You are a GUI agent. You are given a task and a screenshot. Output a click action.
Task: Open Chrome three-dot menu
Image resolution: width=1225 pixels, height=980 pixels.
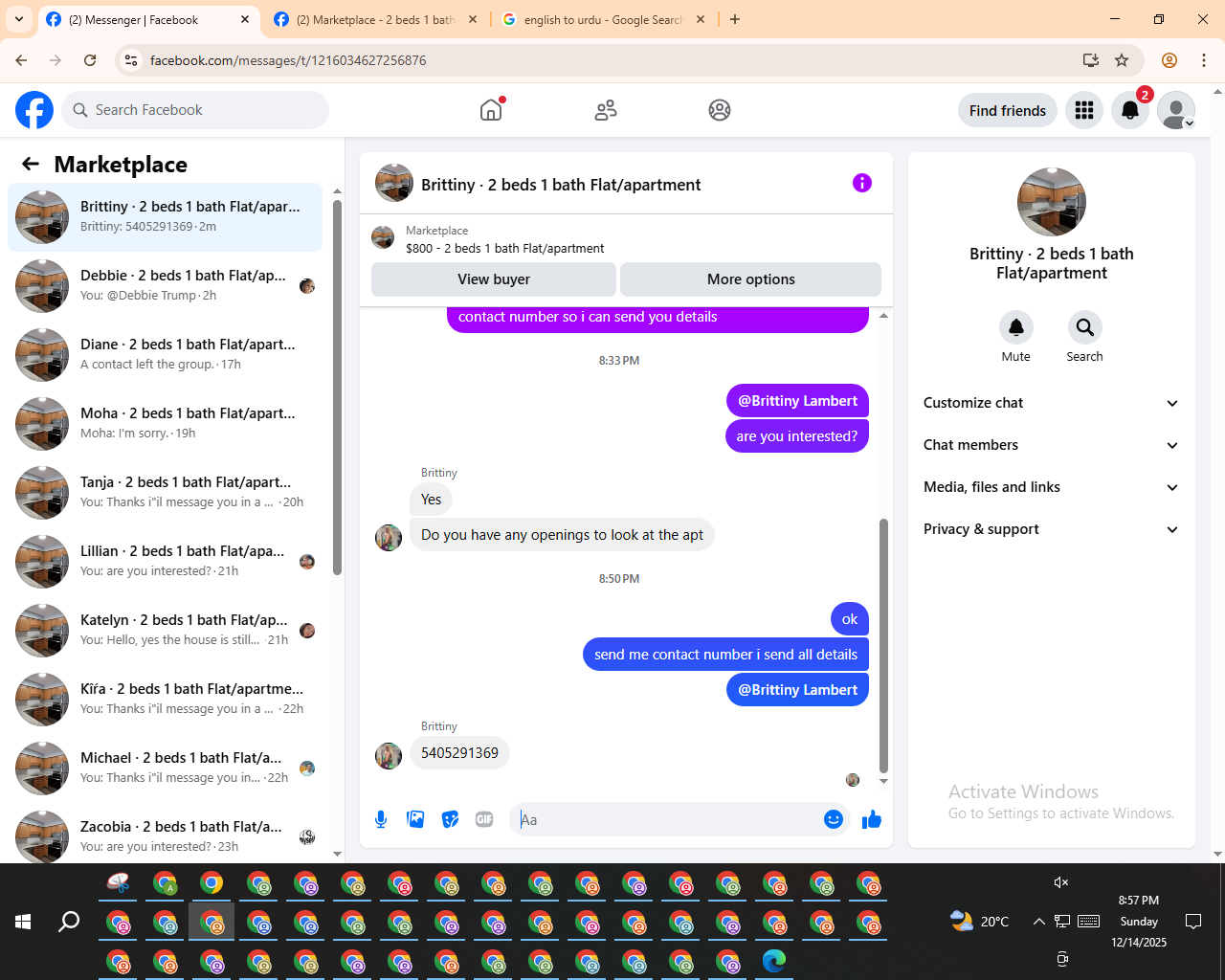(x=1204, y=60)
